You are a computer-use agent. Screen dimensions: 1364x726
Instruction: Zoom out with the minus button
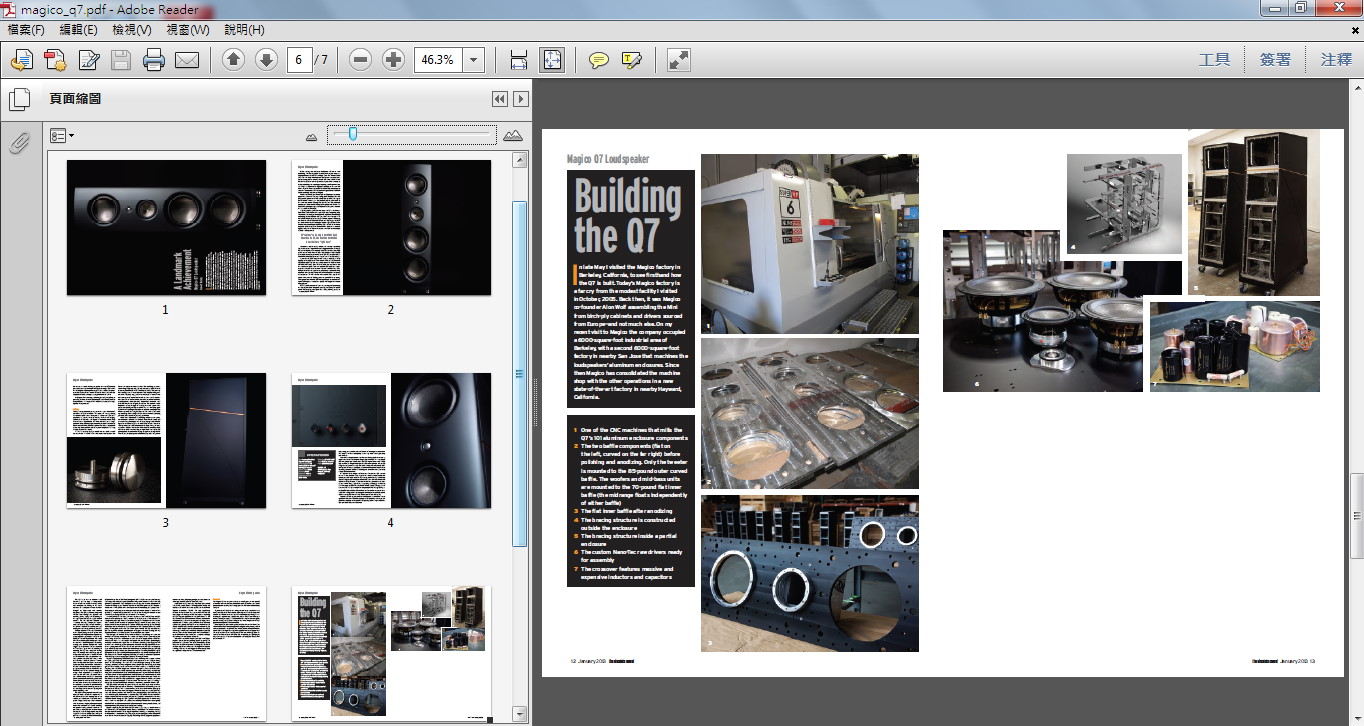coord(361,60)
